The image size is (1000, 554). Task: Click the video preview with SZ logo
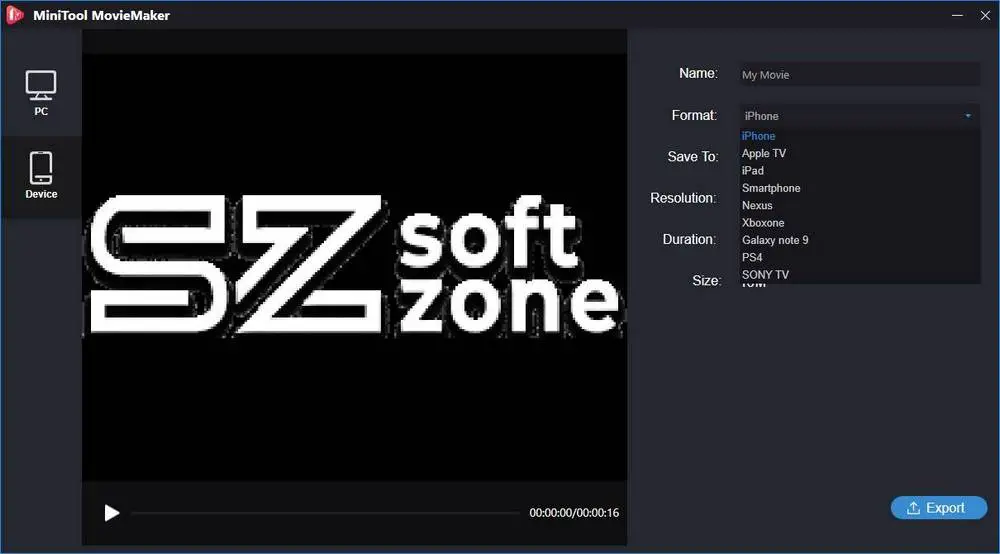coord(355,266)
